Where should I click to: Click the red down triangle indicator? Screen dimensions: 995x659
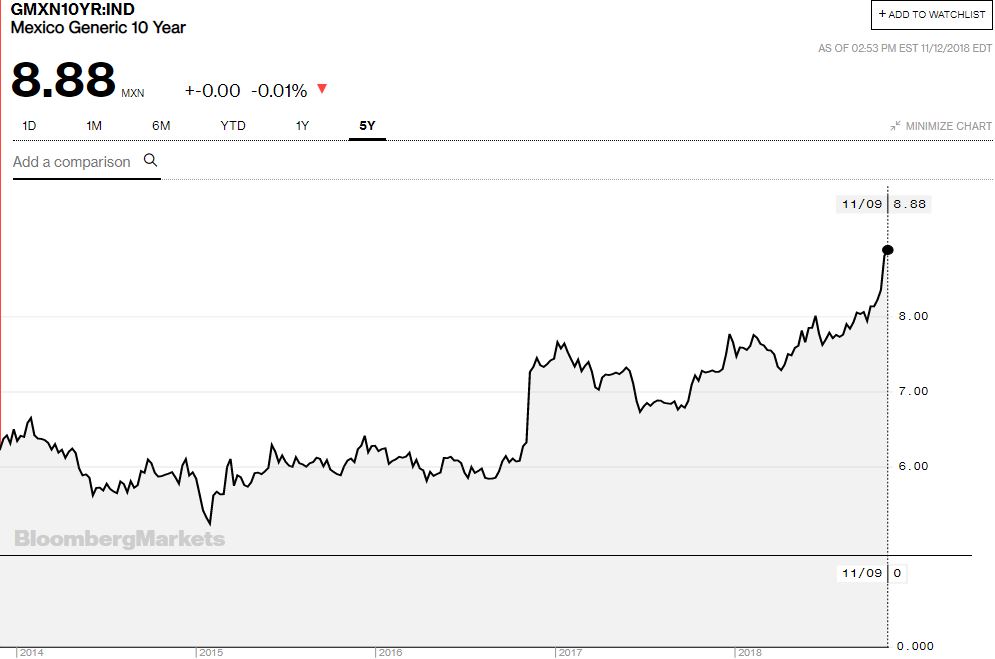pos(322,89)
